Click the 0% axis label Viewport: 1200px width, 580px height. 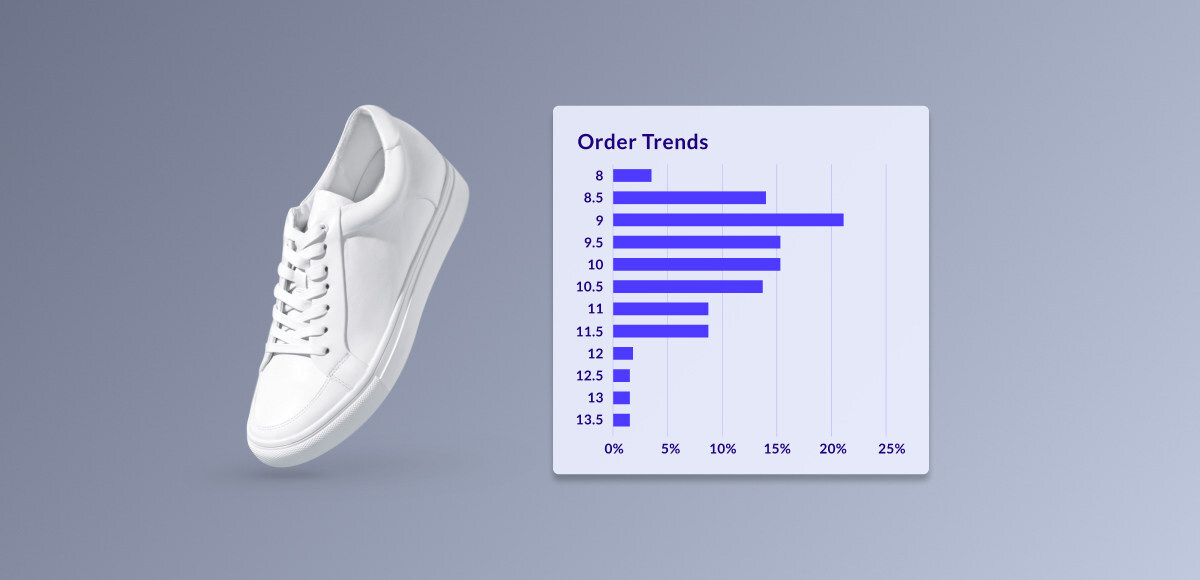(x=613, y=449)
